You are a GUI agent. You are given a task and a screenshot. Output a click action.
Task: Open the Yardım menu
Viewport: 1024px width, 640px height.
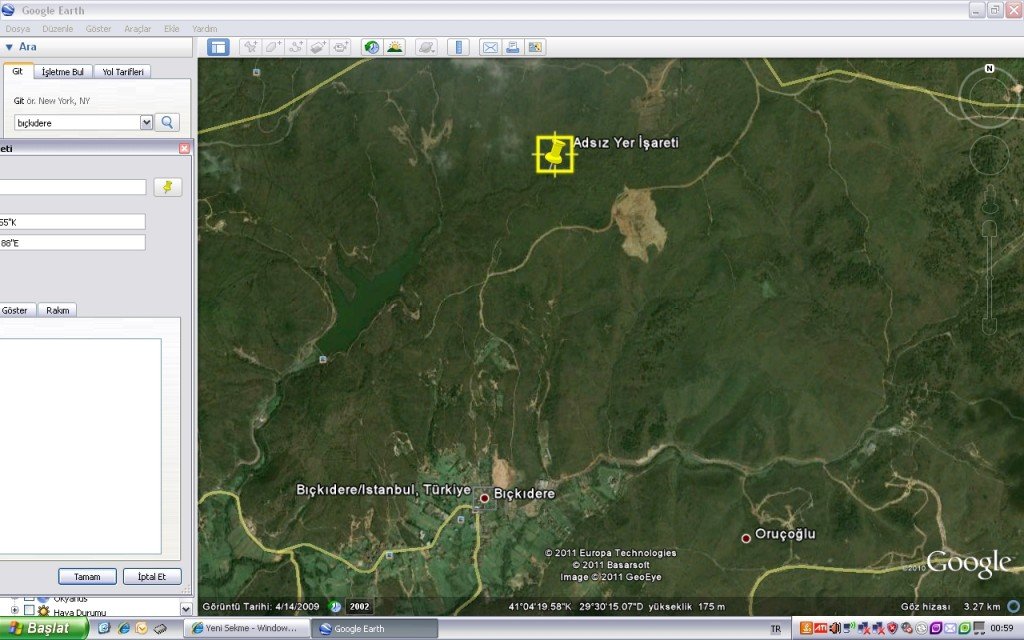[204, 29]
